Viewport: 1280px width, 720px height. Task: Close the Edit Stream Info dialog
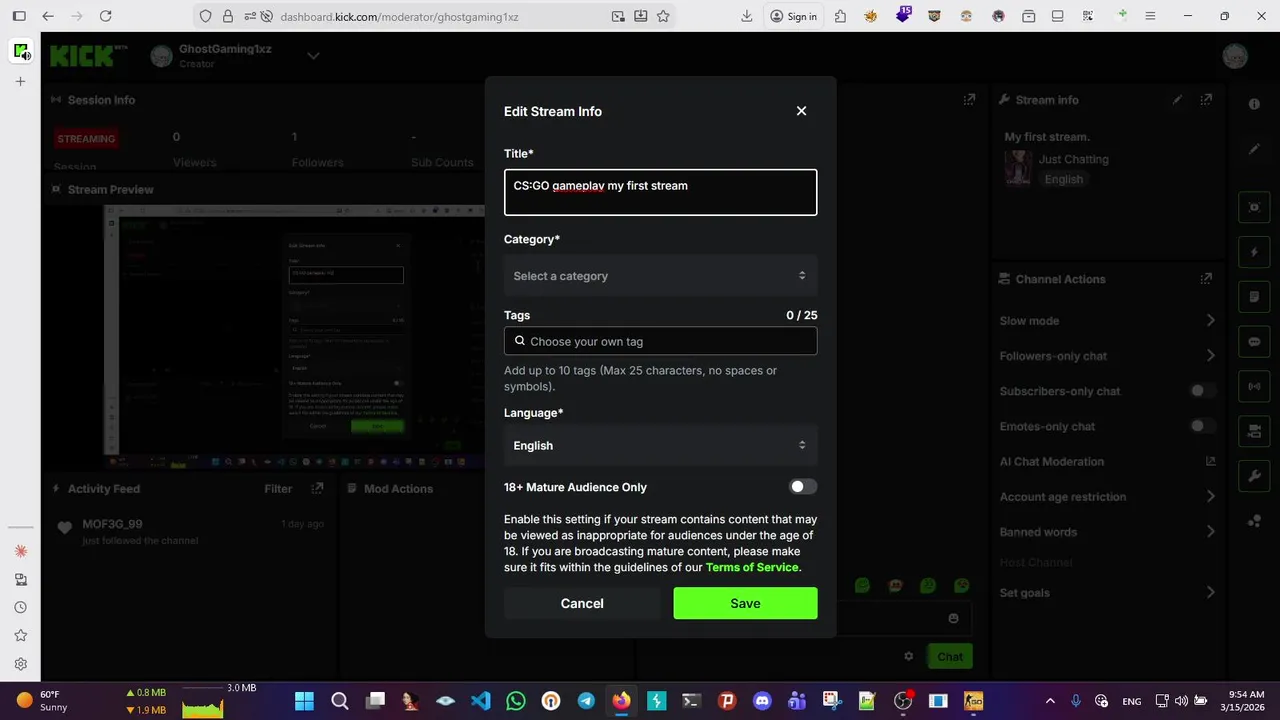click(801, 111)
